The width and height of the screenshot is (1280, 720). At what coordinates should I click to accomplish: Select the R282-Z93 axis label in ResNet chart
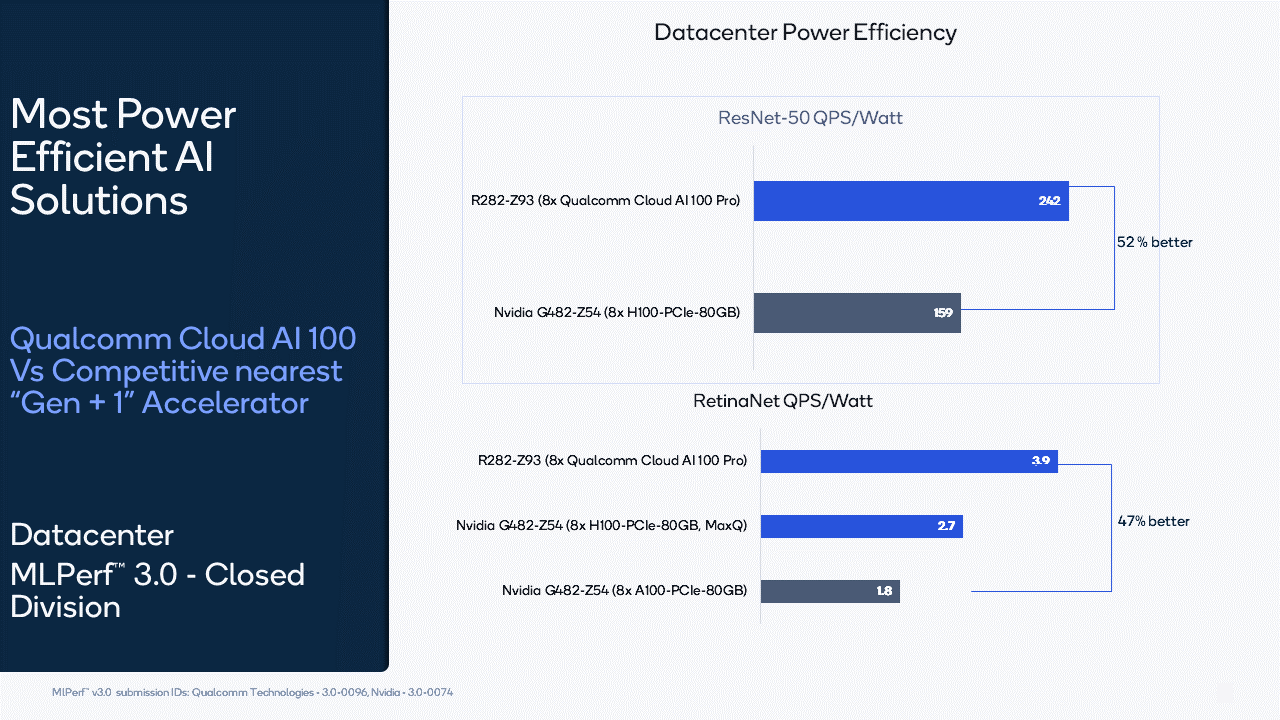(x=604, y=200)
